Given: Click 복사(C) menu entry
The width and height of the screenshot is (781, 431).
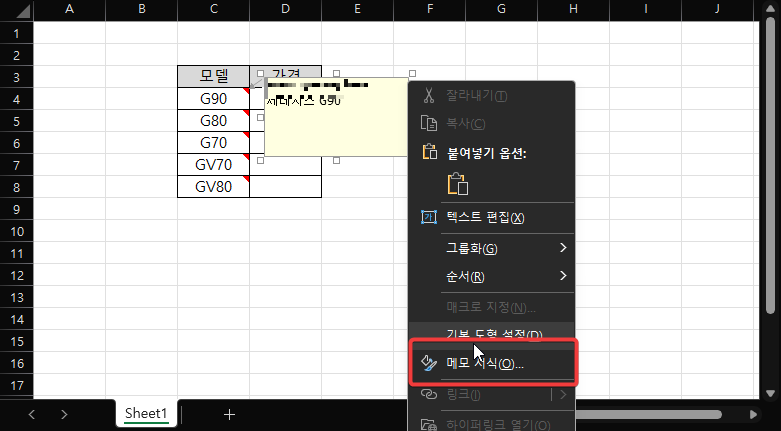Looking at the screenshot, I should [491, 123].
